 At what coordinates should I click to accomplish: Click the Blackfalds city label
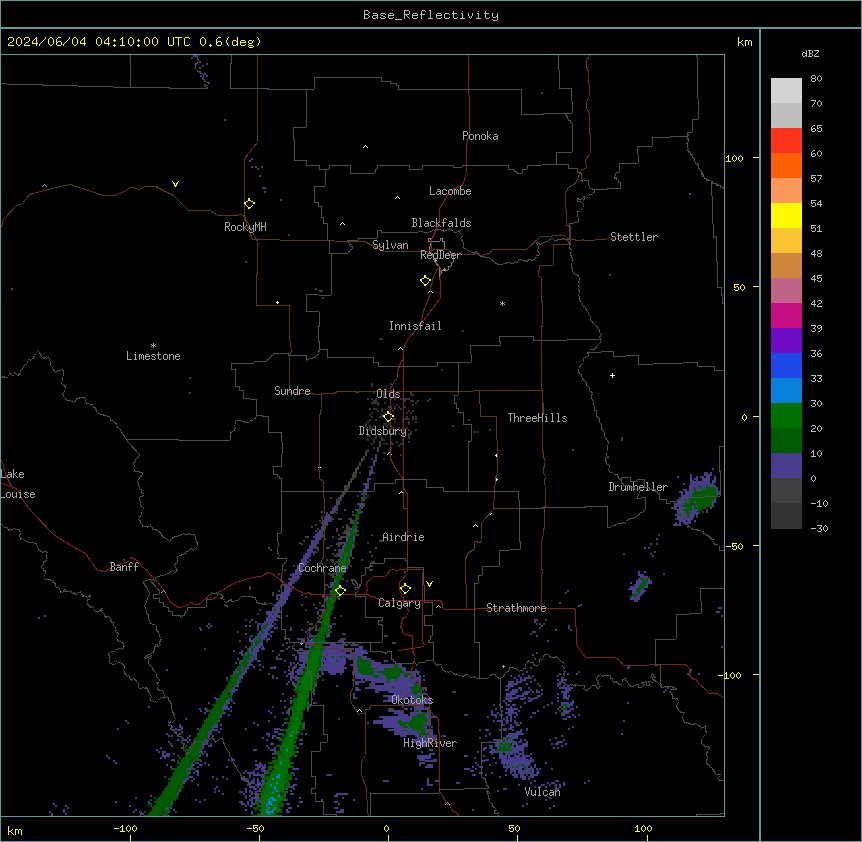(x=441, y=223)
